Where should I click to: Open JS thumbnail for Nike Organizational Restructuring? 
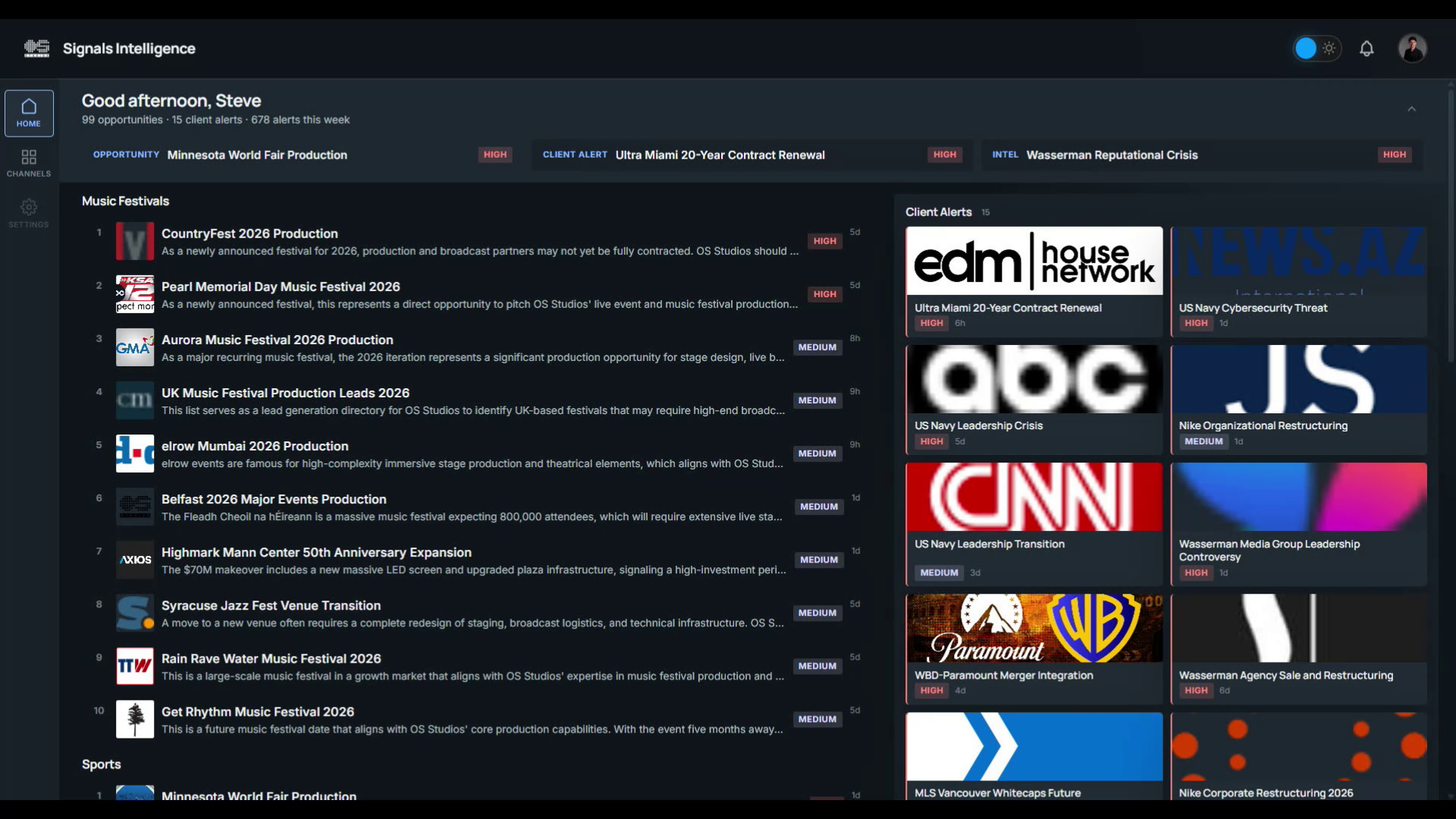[1298, 379]
